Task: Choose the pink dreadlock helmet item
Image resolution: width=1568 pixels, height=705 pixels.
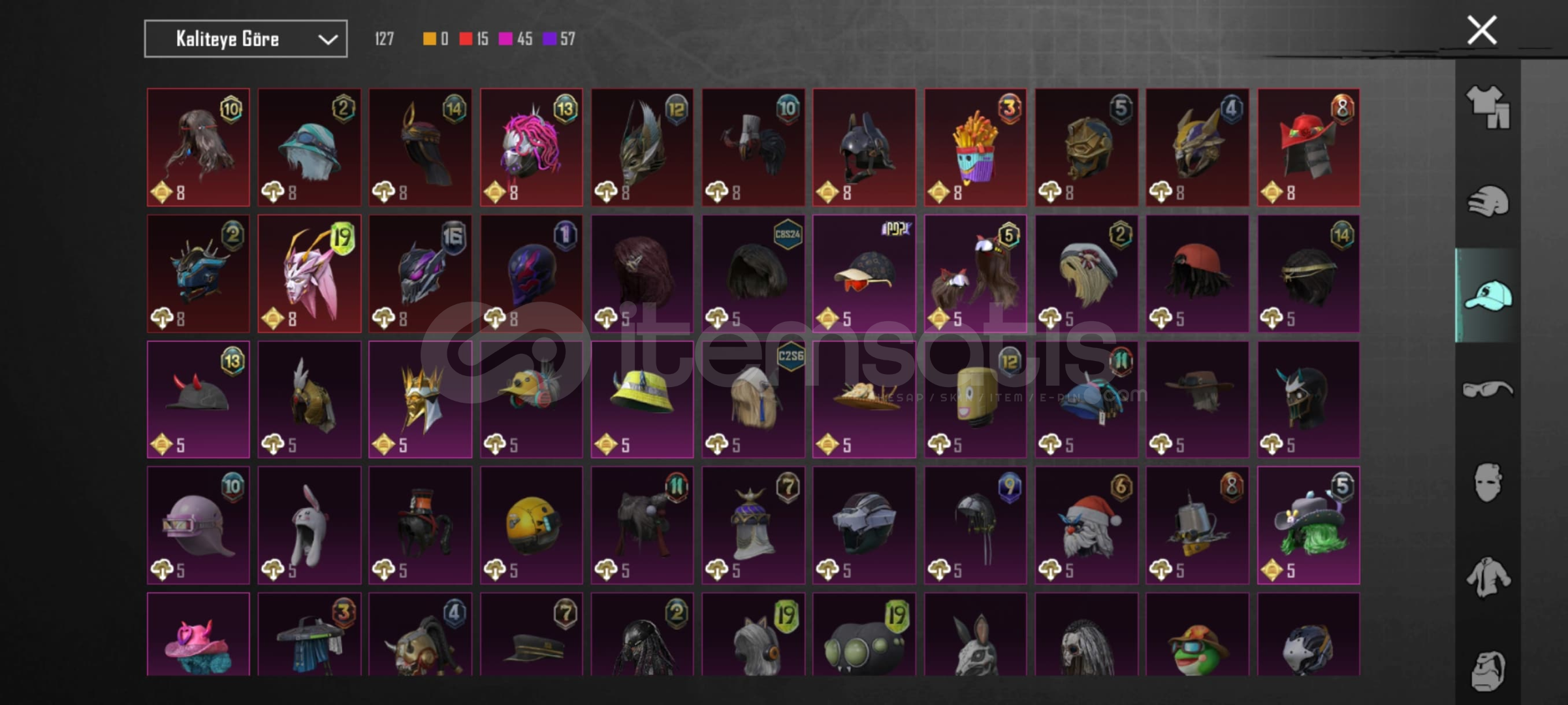Action: click(x=531, y=148)
